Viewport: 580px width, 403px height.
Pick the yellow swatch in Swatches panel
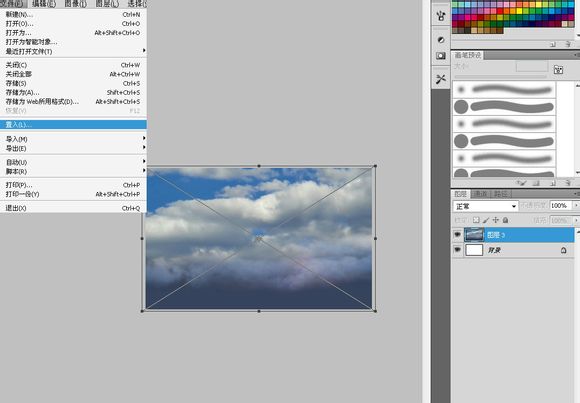point(519,11)
